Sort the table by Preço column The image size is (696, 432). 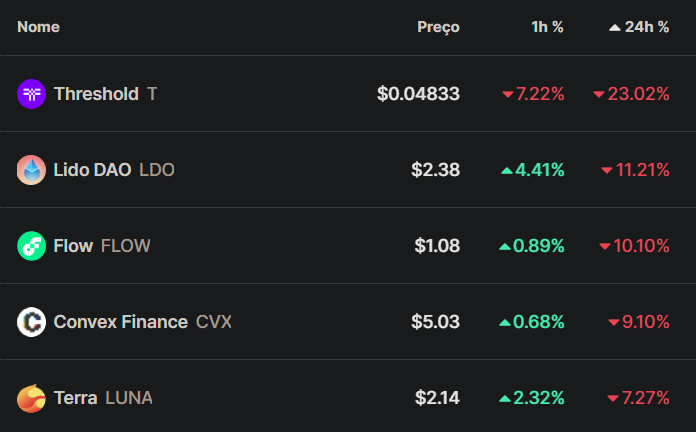point(438,27)
